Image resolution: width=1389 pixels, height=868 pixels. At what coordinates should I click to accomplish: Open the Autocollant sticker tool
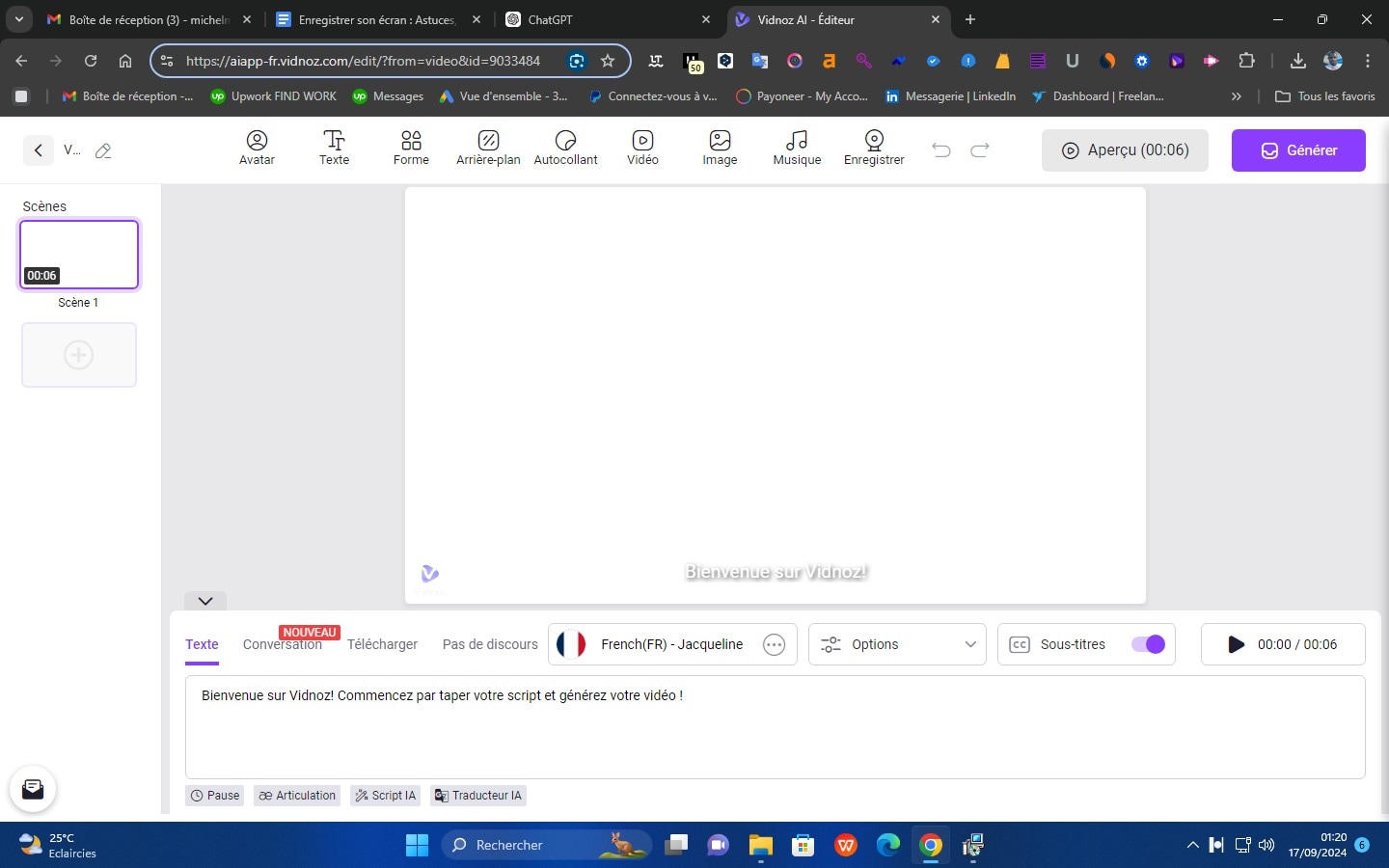pos(565,149)
